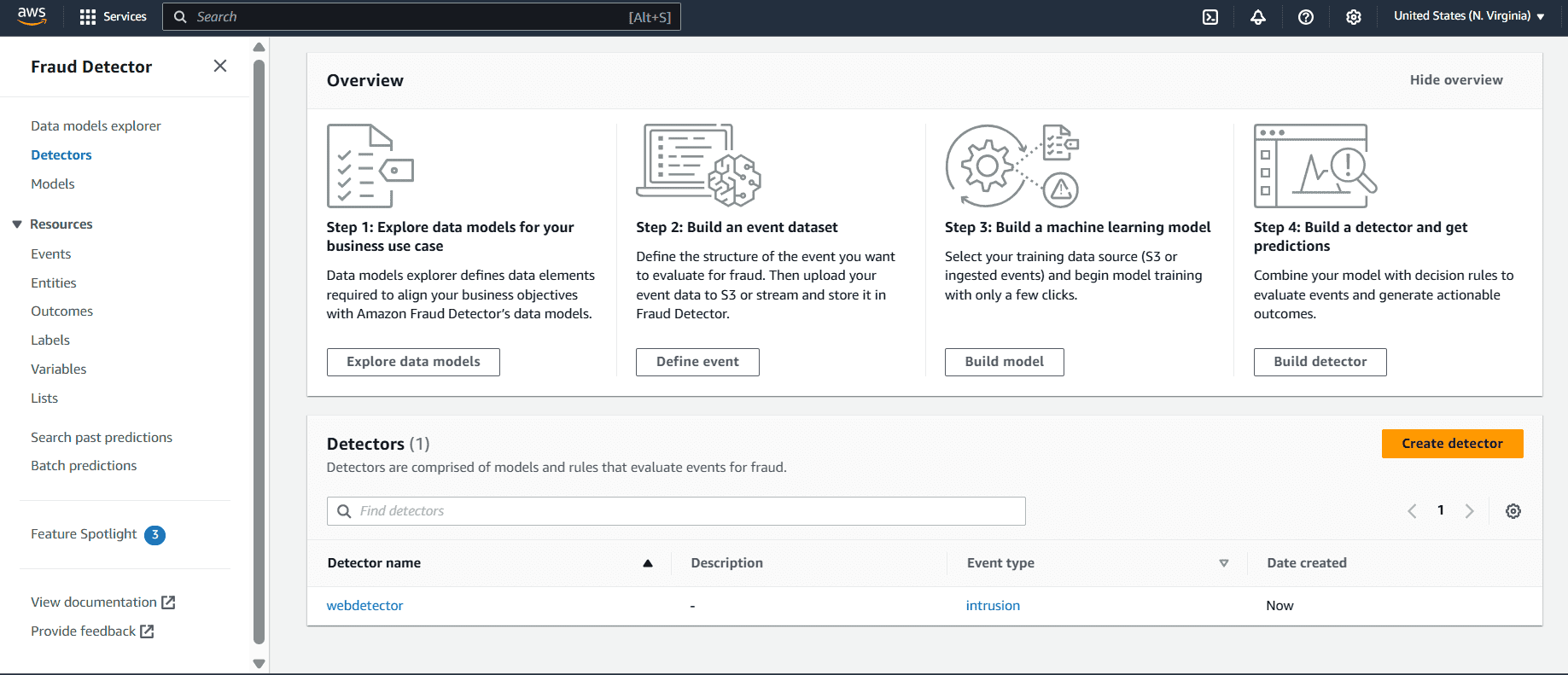Click the AWS logo home icon

point(32,16)
